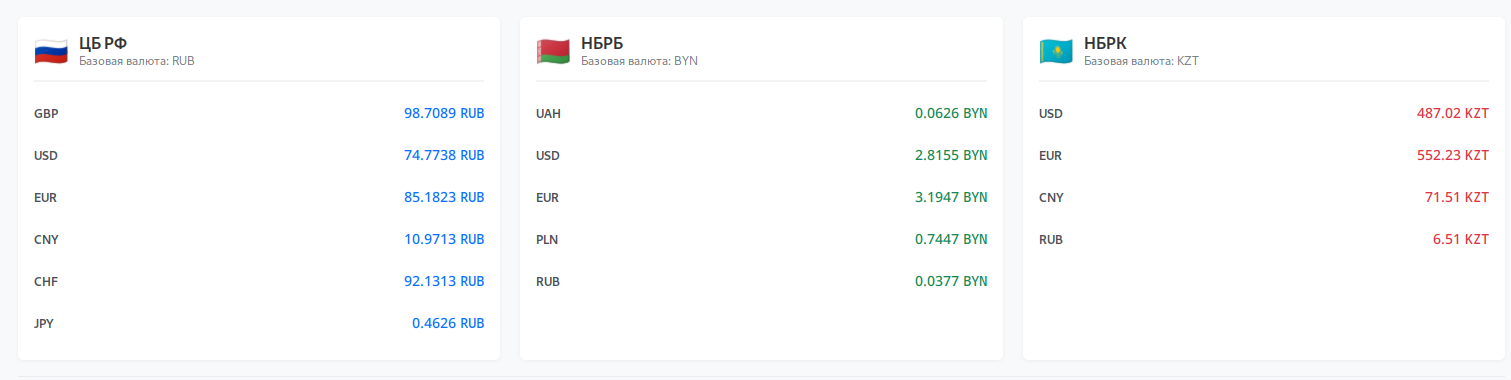Open the ЦБ РФ card heading
The width and height of the screenshot is (1511, 380).
tap(103, 43)
